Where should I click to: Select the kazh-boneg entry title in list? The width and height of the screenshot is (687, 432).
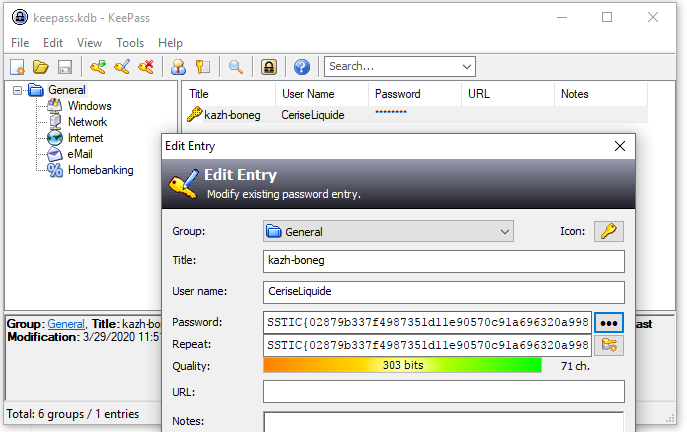(x=232, y=115)
